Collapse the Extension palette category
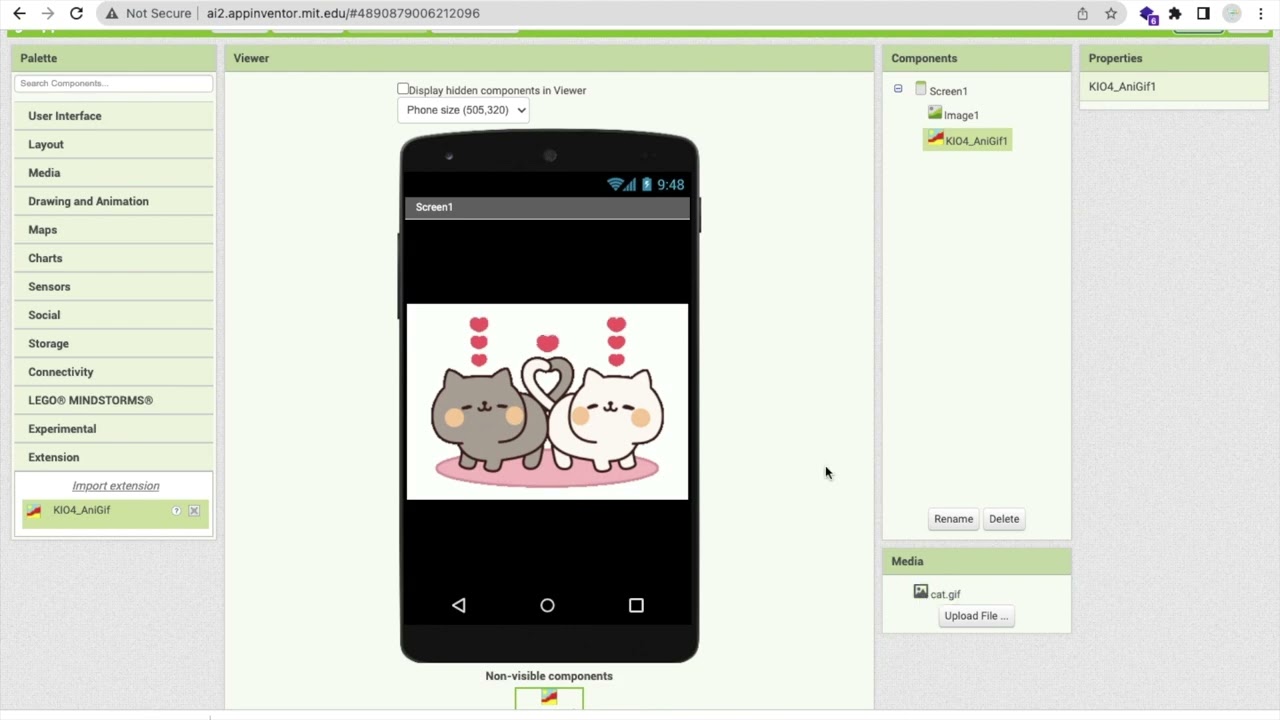1280x720 pixels. tap(114, 457)
